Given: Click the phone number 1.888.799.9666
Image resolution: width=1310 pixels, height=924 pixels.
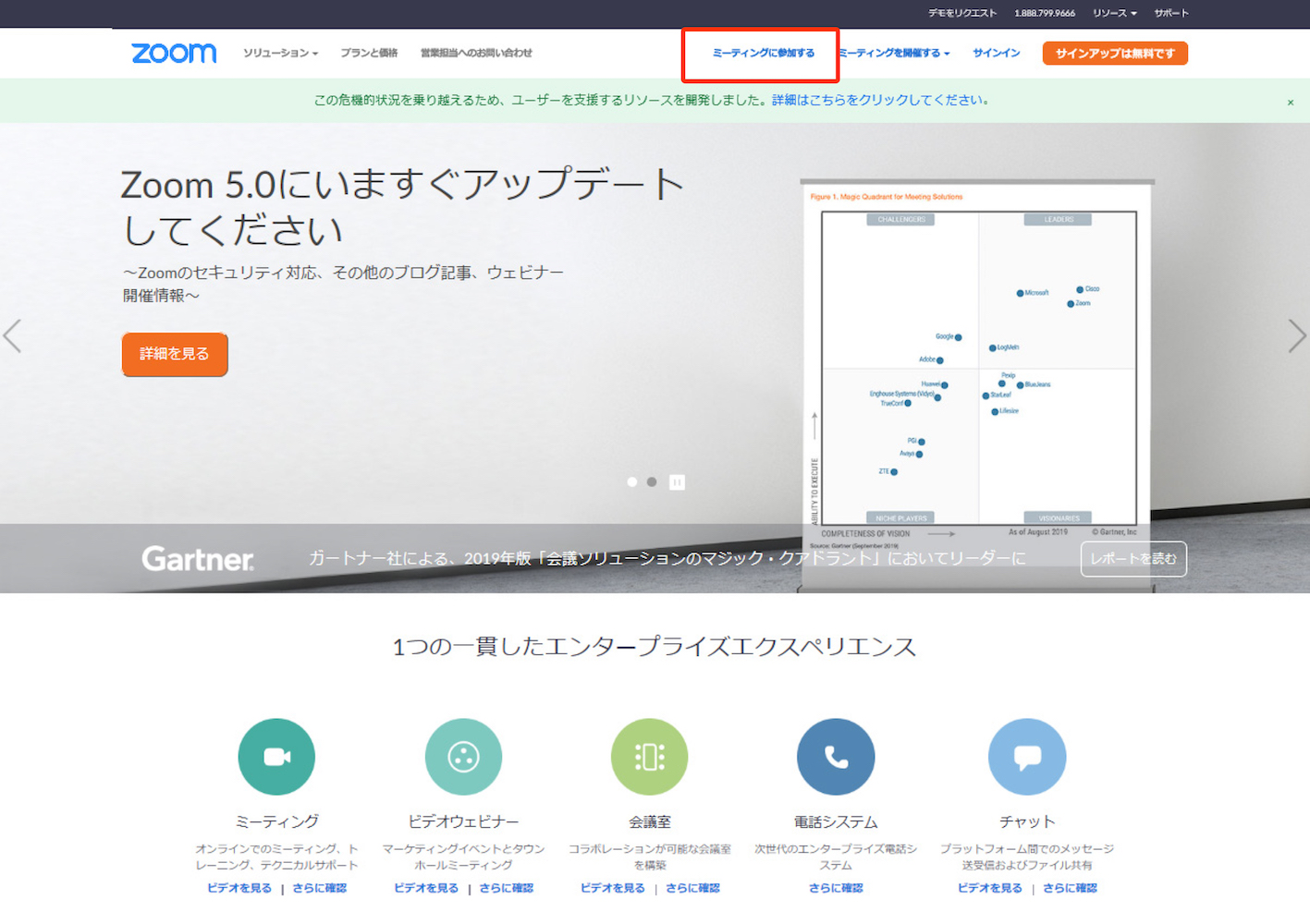Looking at the screenshot, I should click(x=1045, y=13).
